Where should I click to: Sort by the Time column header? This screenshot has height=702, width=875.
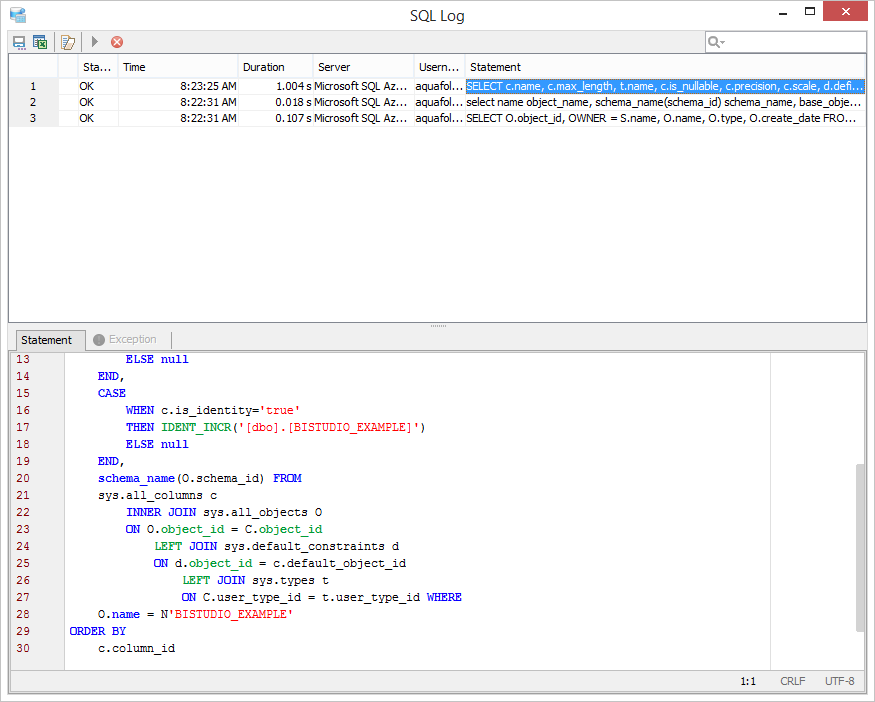pyautogui.click(x=178, y=67)
